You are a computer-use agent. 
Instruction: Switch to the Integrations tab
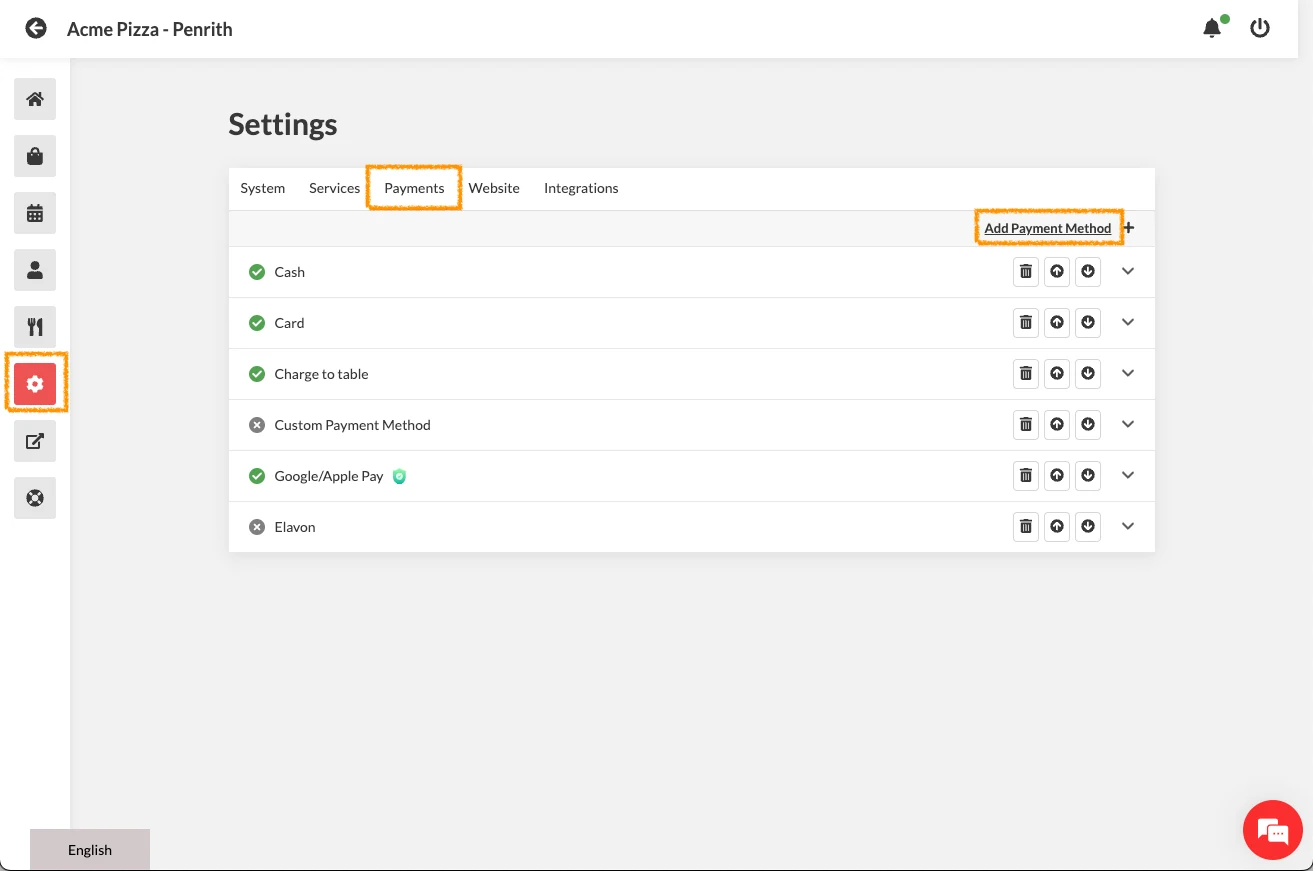(581, 188)
